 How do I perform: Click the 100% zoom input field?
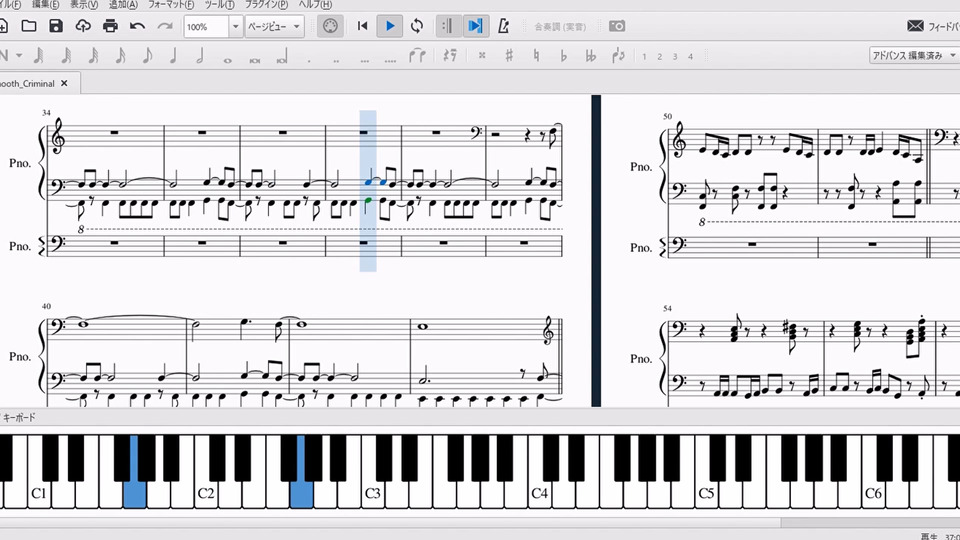(x=206, y=26)
